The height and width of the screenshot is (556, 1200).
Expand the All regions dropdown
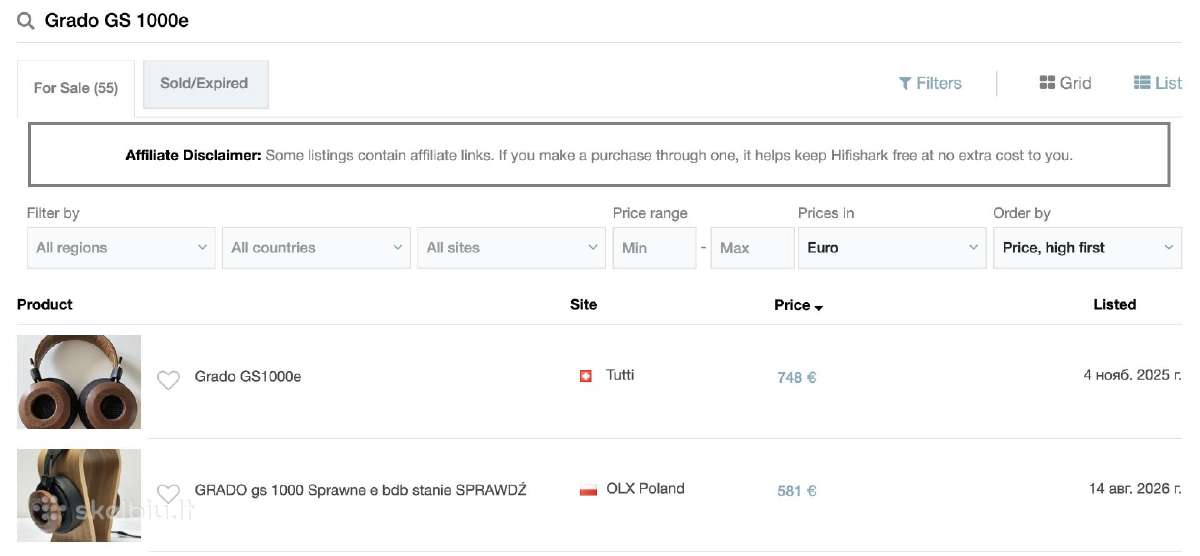(x=121, y=248)
